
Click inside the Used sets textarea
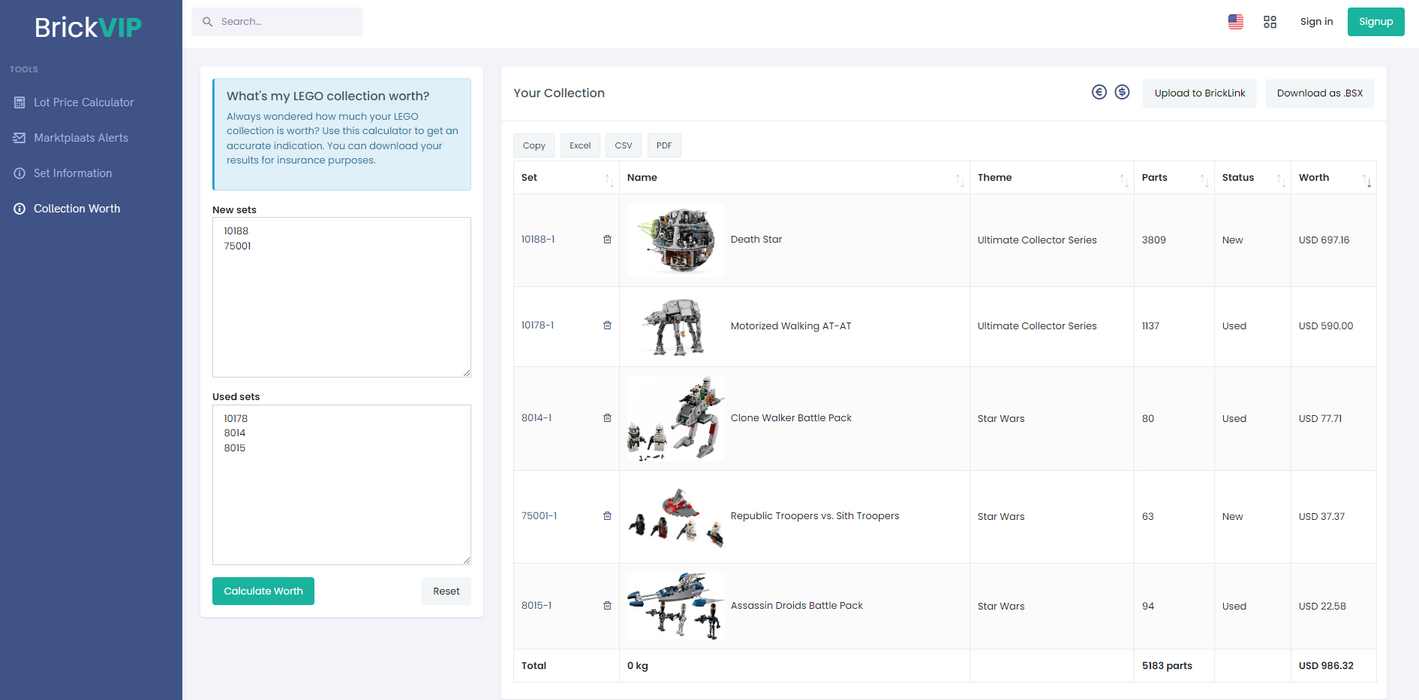(x=341, y=484)
